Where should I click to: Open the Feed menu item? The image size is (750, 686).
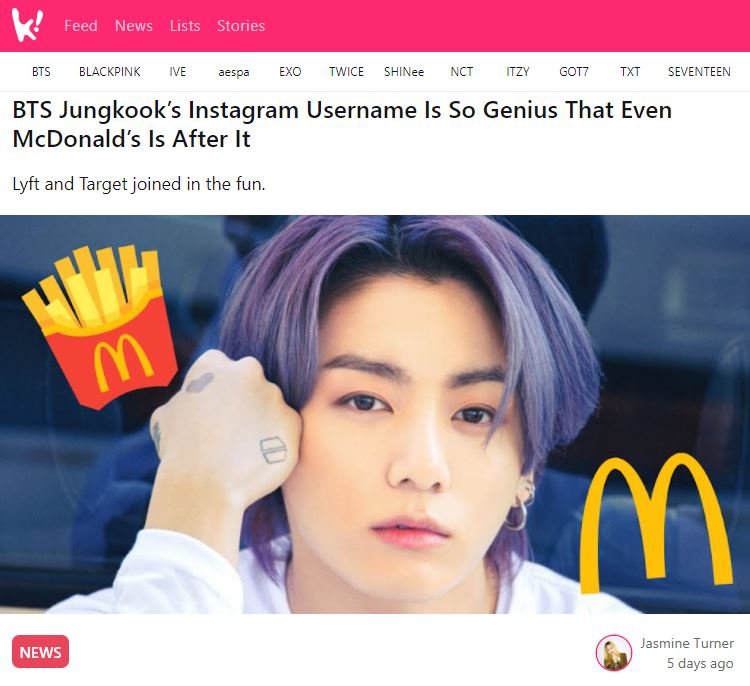pyautogui.click(x=81, y=26)
